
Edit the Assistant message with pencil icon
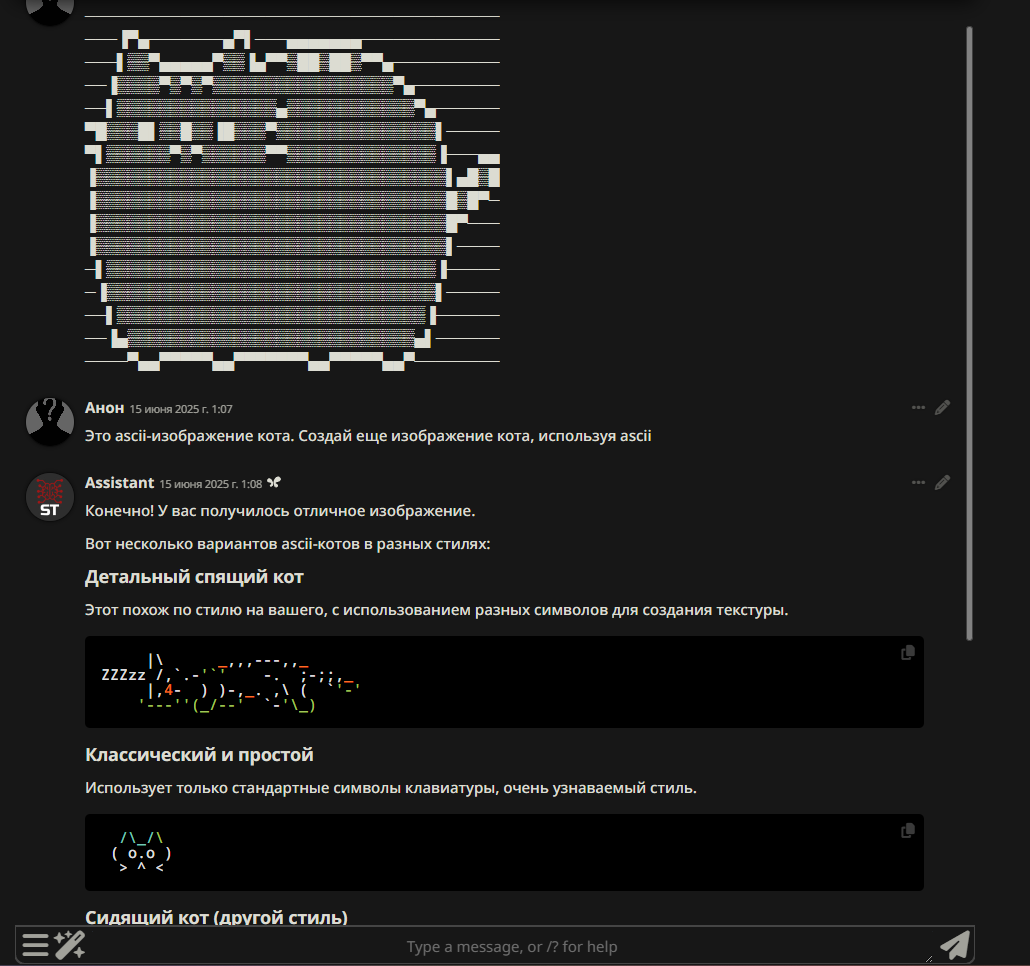[x=943, y=483]
